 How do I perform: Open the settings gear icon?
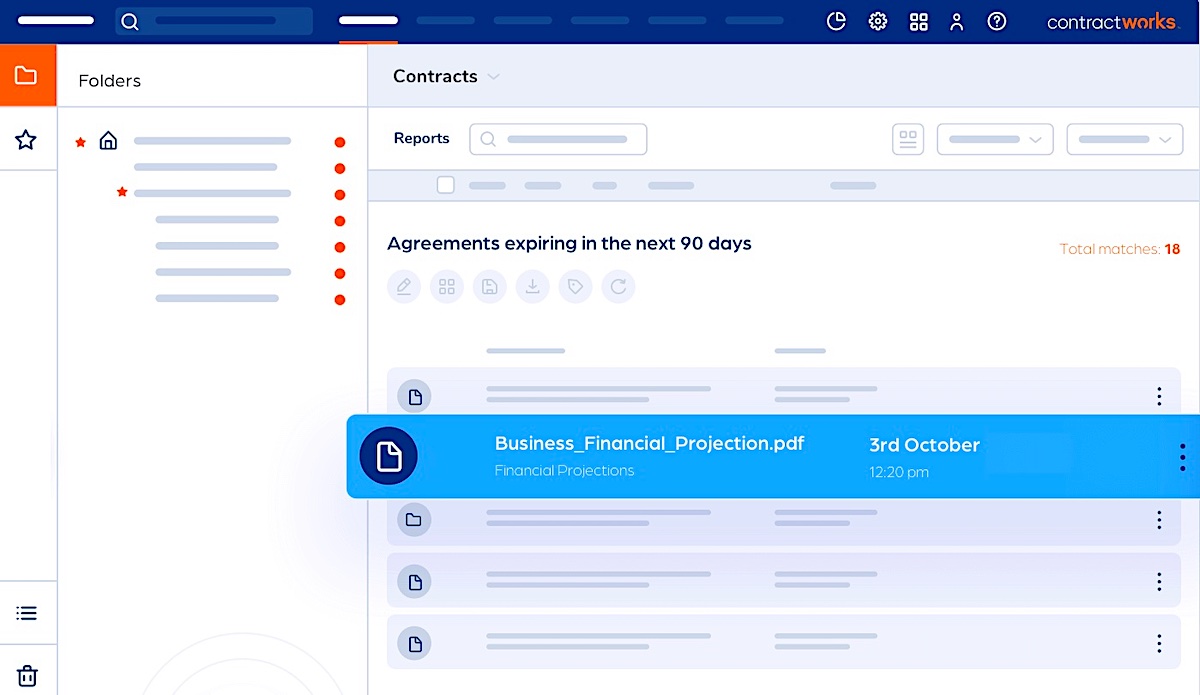coord(878,21)
